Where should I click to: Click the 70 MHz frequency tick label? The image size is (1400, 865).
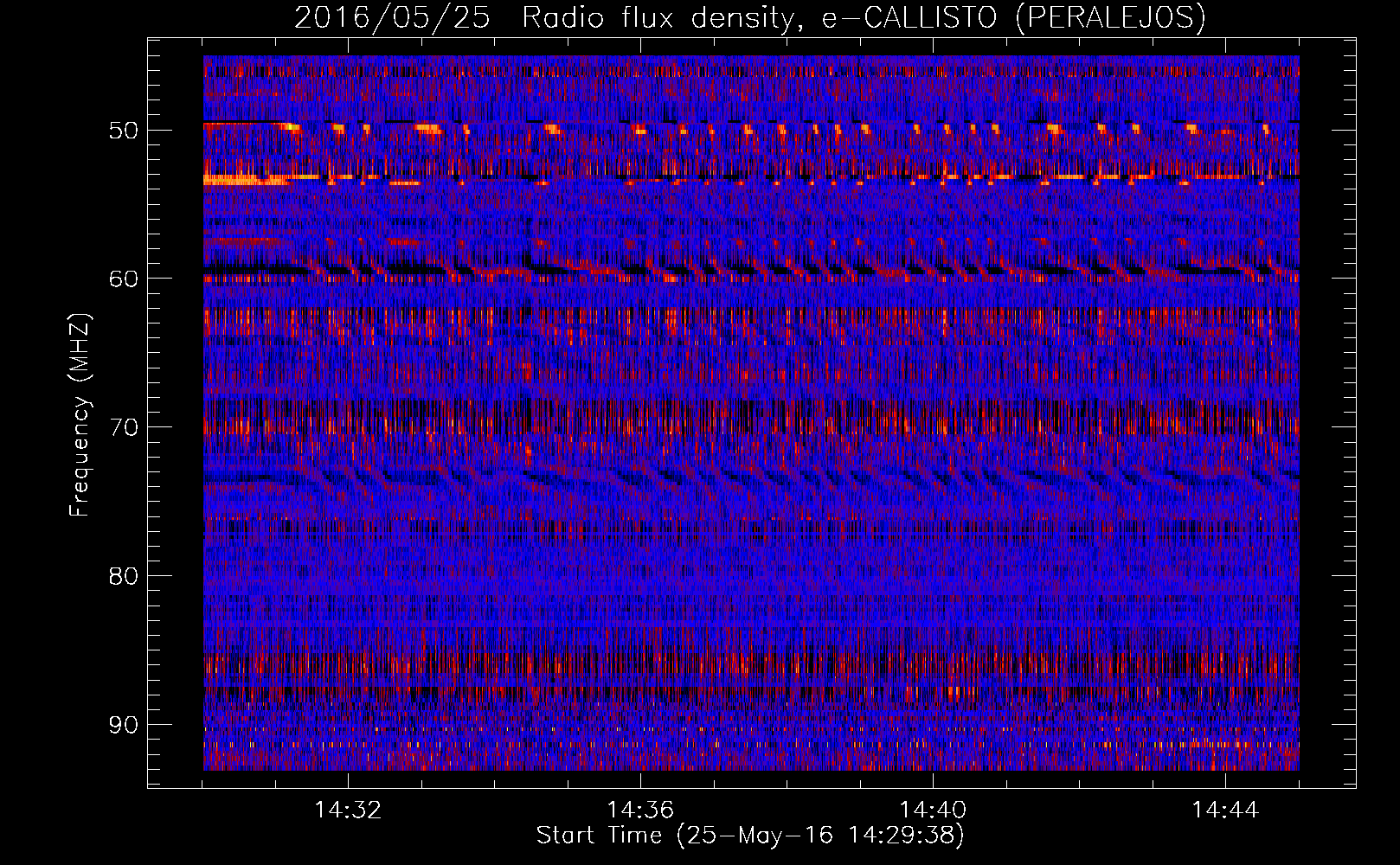pos(123,427)
